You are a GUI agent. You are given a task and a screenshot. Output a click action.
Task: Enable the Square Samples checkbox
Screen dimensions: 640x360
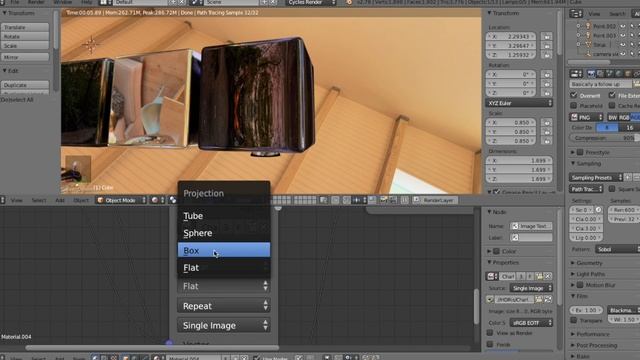[x=612, y=189]
